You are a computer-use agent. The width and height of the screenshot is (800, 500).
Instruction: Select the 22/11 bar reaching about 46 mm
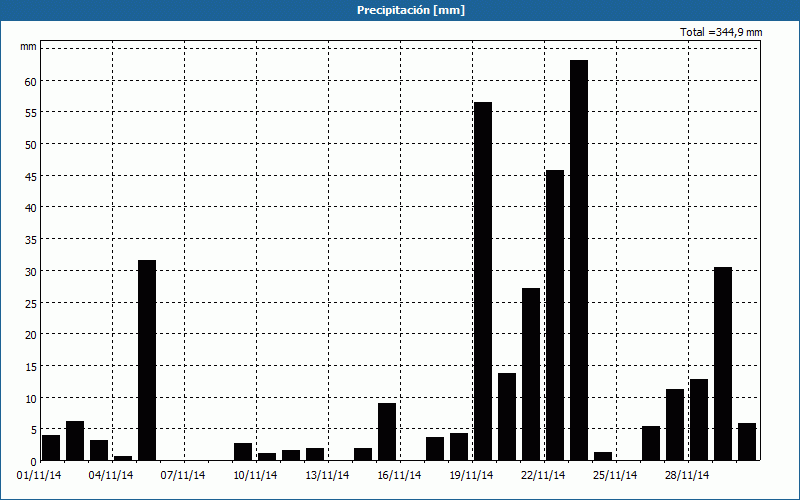tap(555, 315)
